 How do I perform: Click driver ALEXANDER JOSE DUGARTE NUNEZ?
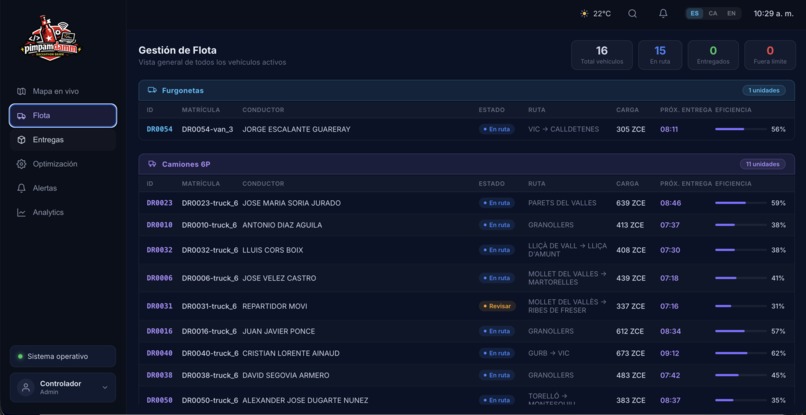point(305,400)
